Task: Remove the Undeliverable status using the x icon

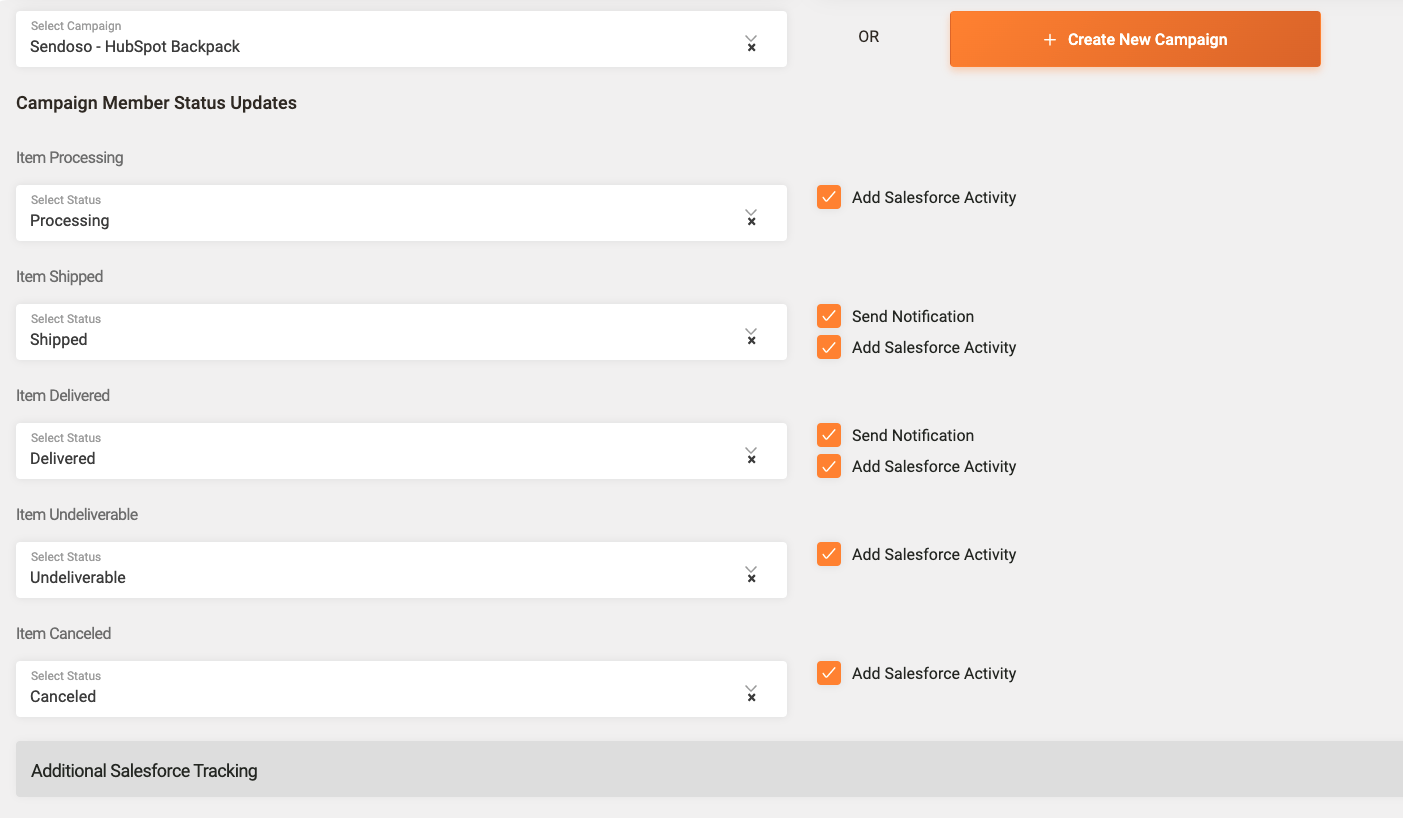Action: pyautogui.click(x=751, y=578)
